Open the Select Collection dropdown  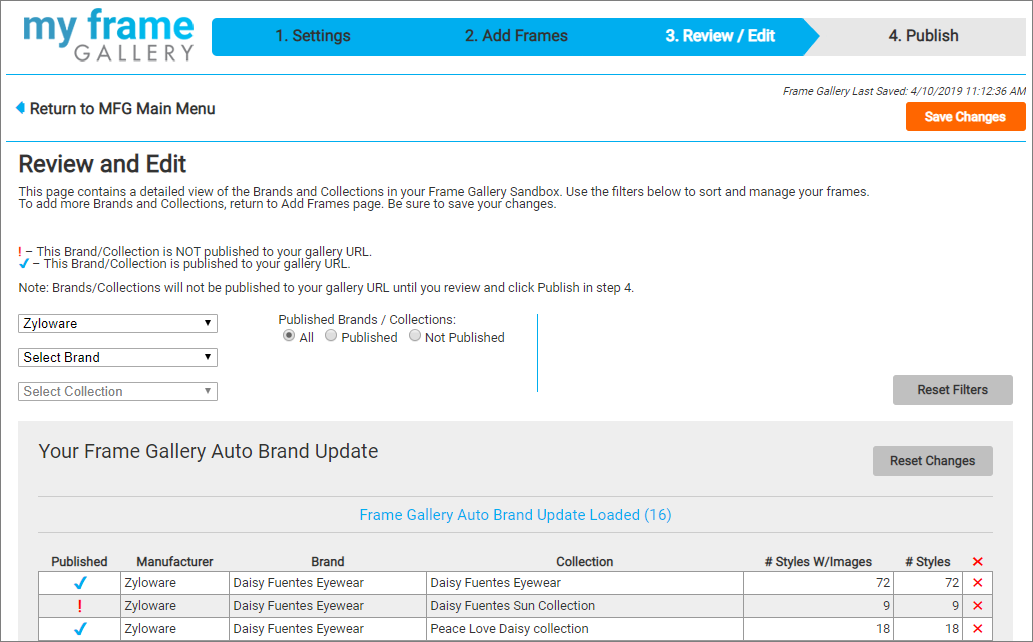118,392
